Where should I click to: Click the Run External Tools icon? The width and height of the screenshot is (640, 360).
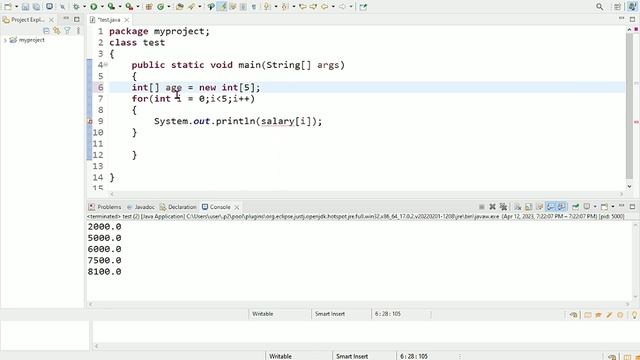[x=129, y=7]
